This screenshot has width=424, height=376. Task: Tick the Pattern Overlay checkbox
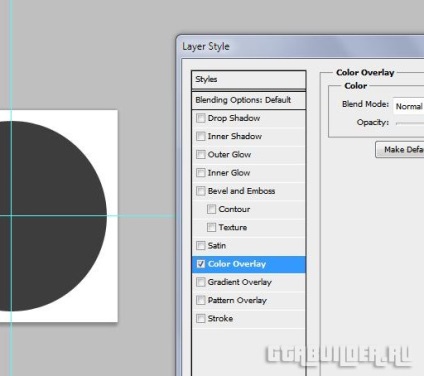point(201,300)
